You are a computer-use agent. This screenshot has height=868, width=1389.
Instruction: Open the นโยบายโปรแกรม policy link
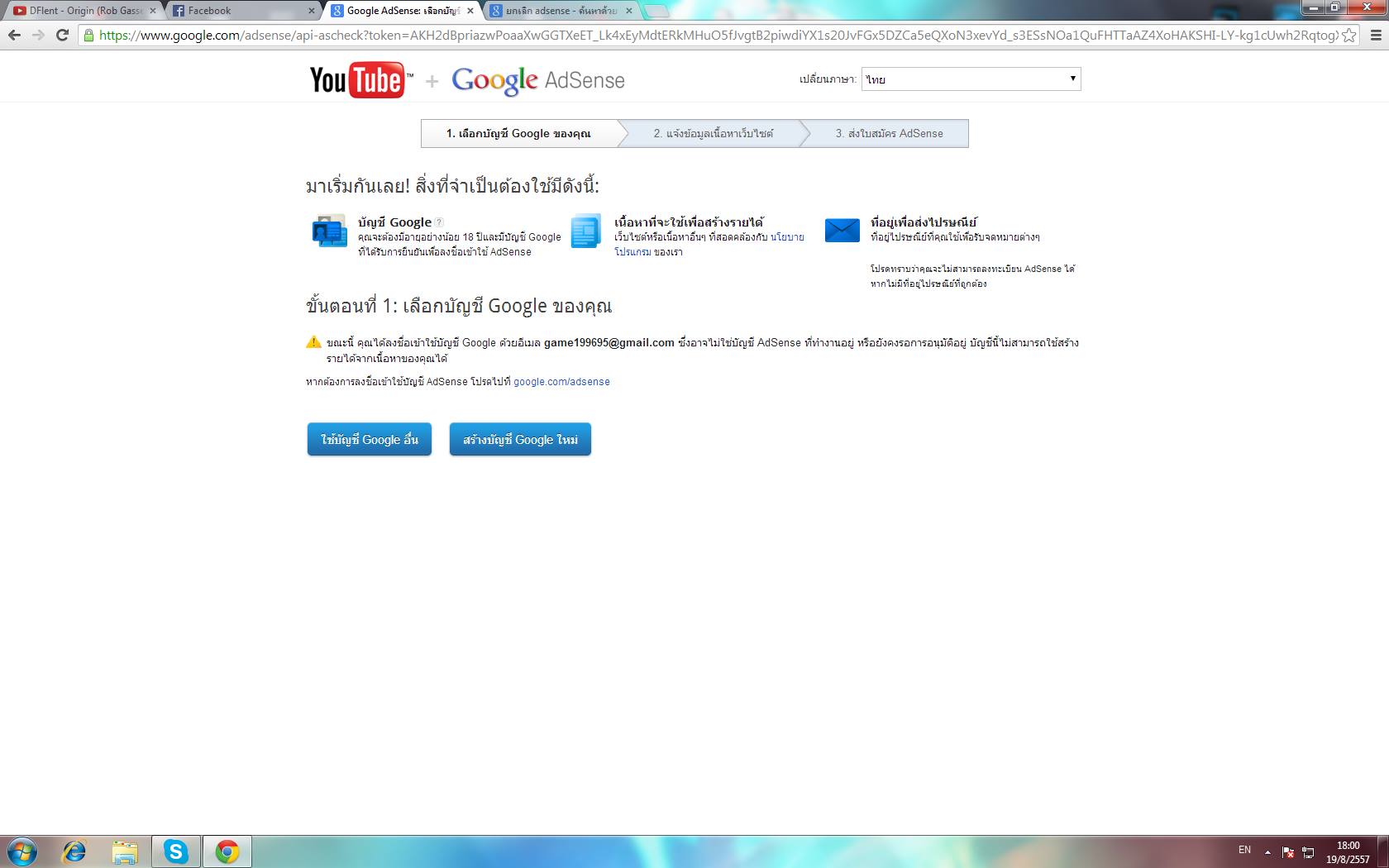[786, 237]
